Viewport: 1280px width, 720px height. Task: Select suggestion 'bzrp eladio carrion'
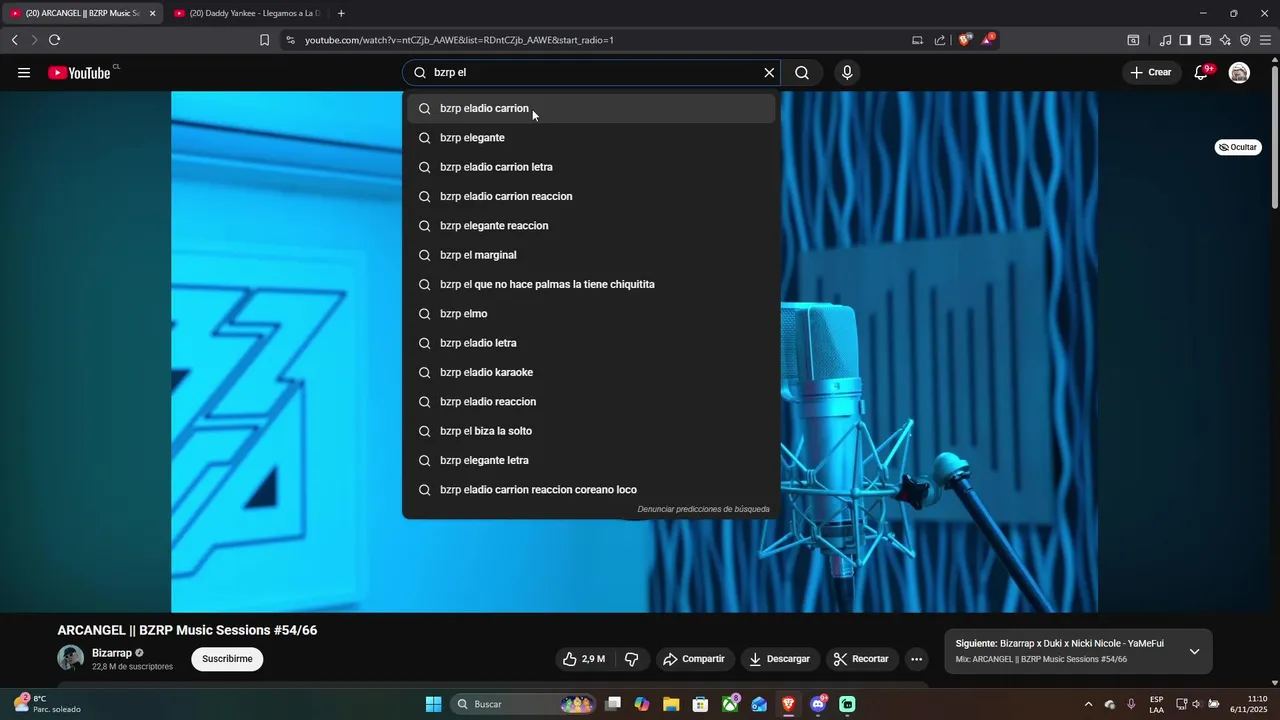[591, 108]
